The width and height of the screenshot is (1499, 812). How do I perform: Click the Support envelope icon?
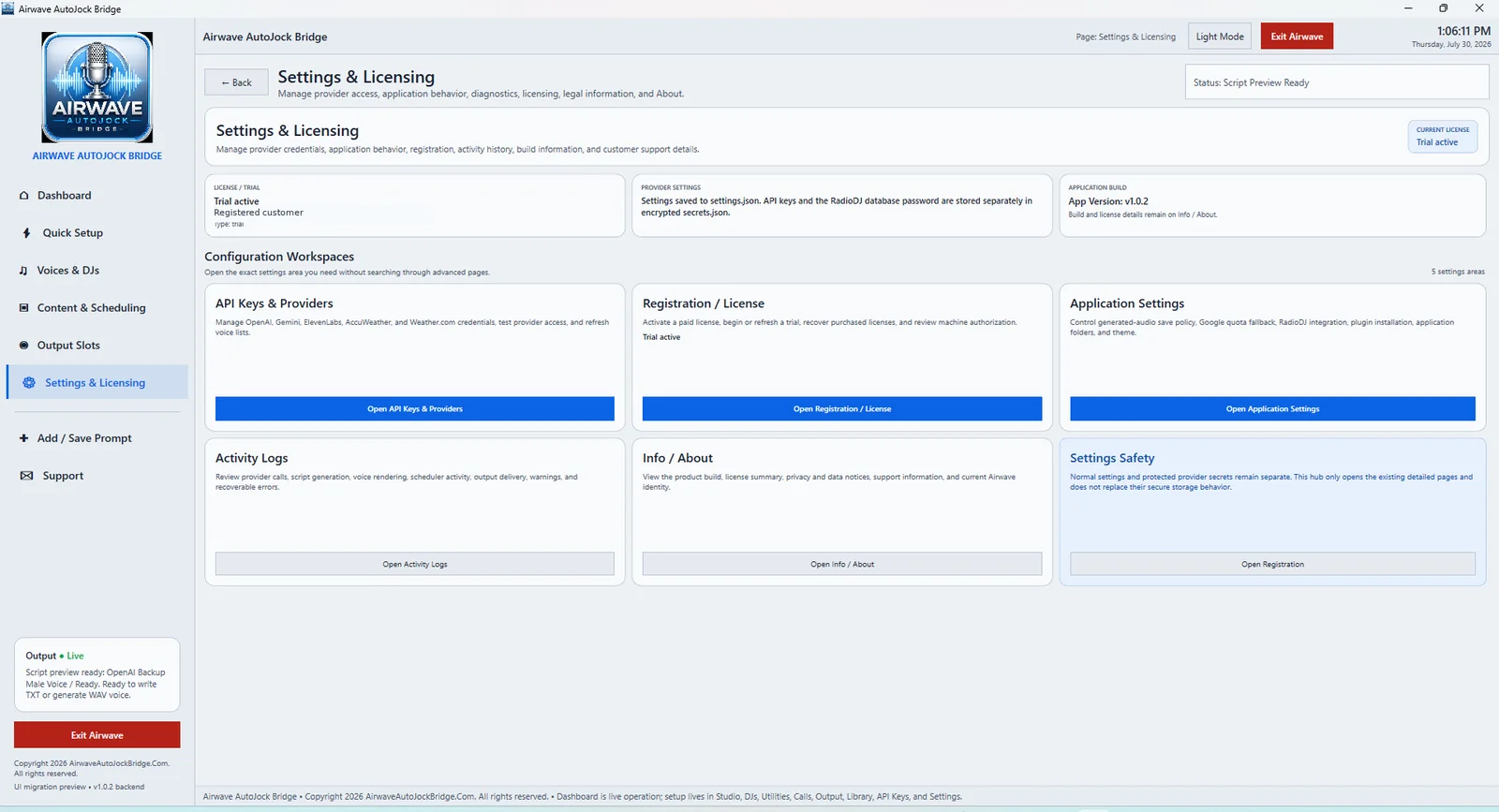click(26, 476)
